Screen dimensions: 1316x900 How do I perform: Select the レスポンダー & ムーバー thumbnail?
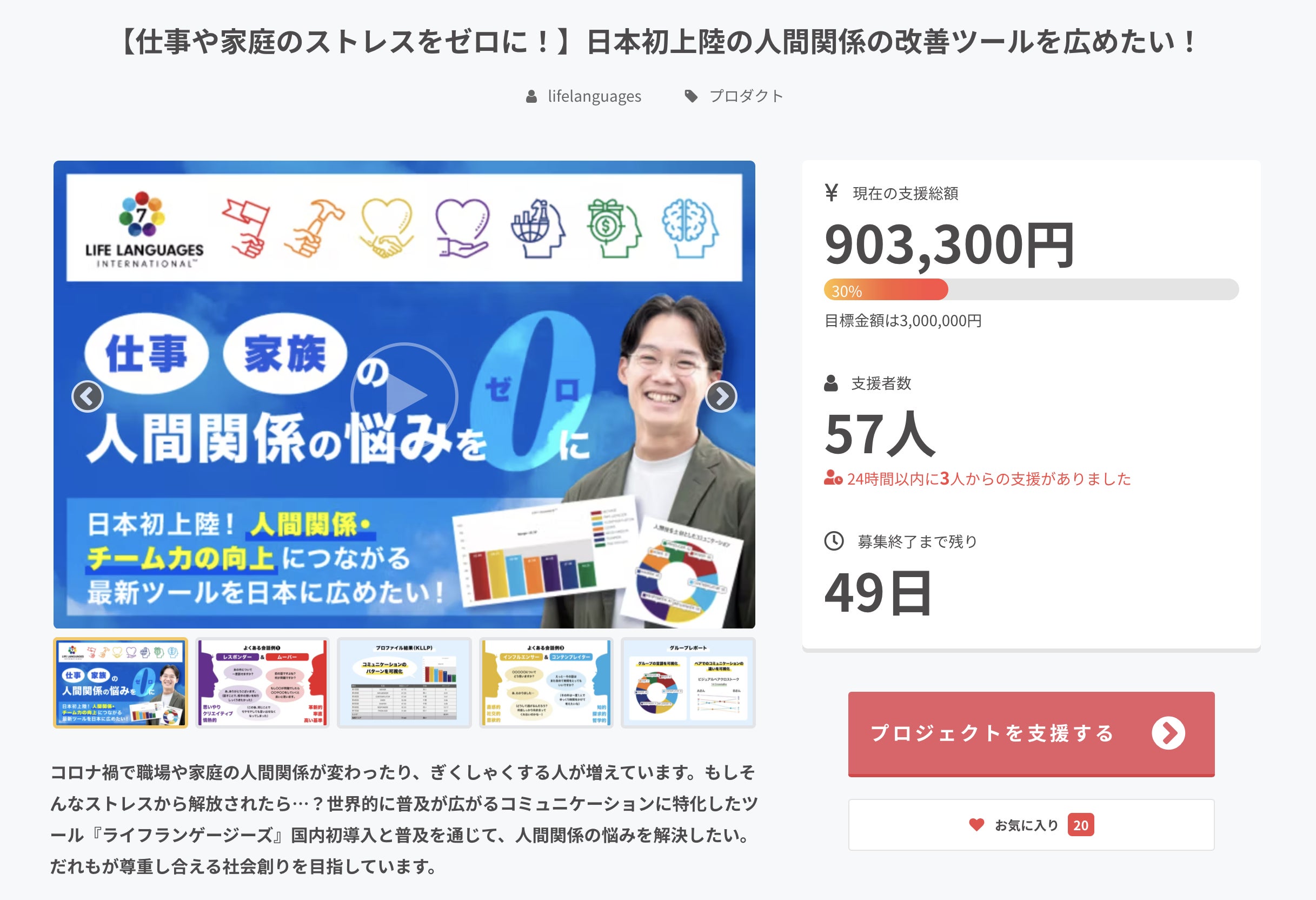263,683
